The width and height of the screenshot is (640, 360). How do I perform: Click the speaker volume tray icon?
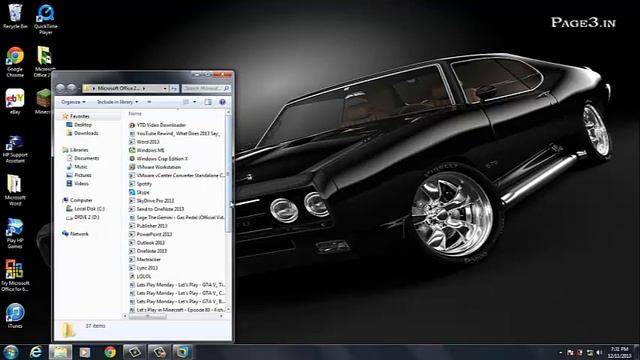(599, 352)
